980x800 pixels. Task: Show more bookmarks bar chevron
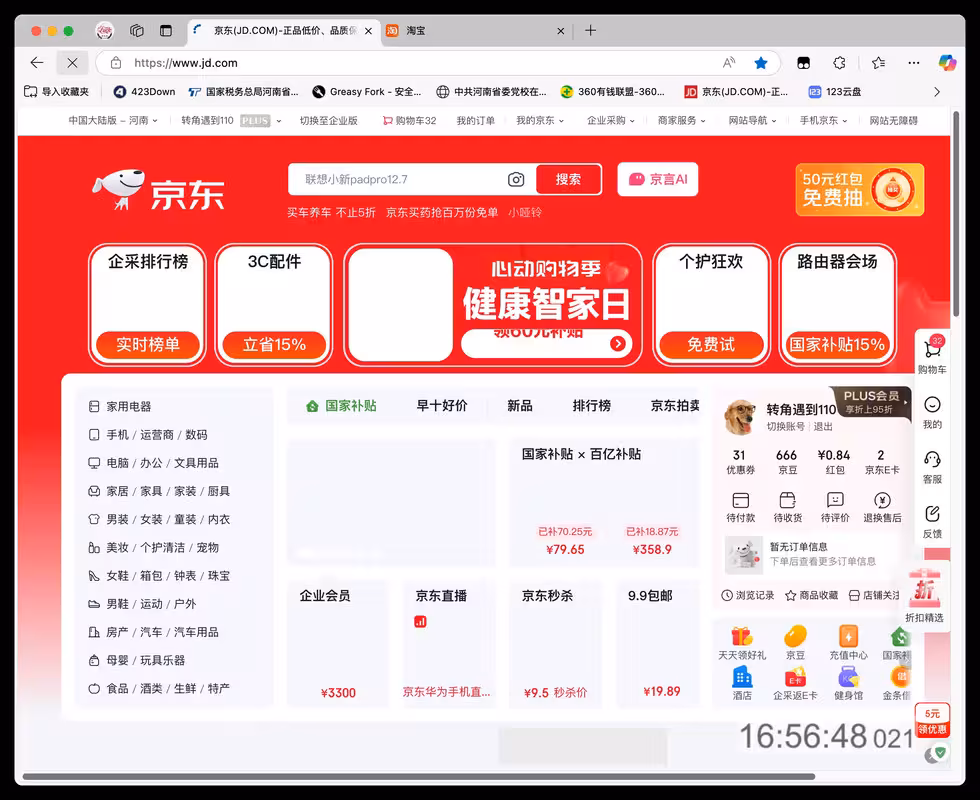tap(936, 92)
